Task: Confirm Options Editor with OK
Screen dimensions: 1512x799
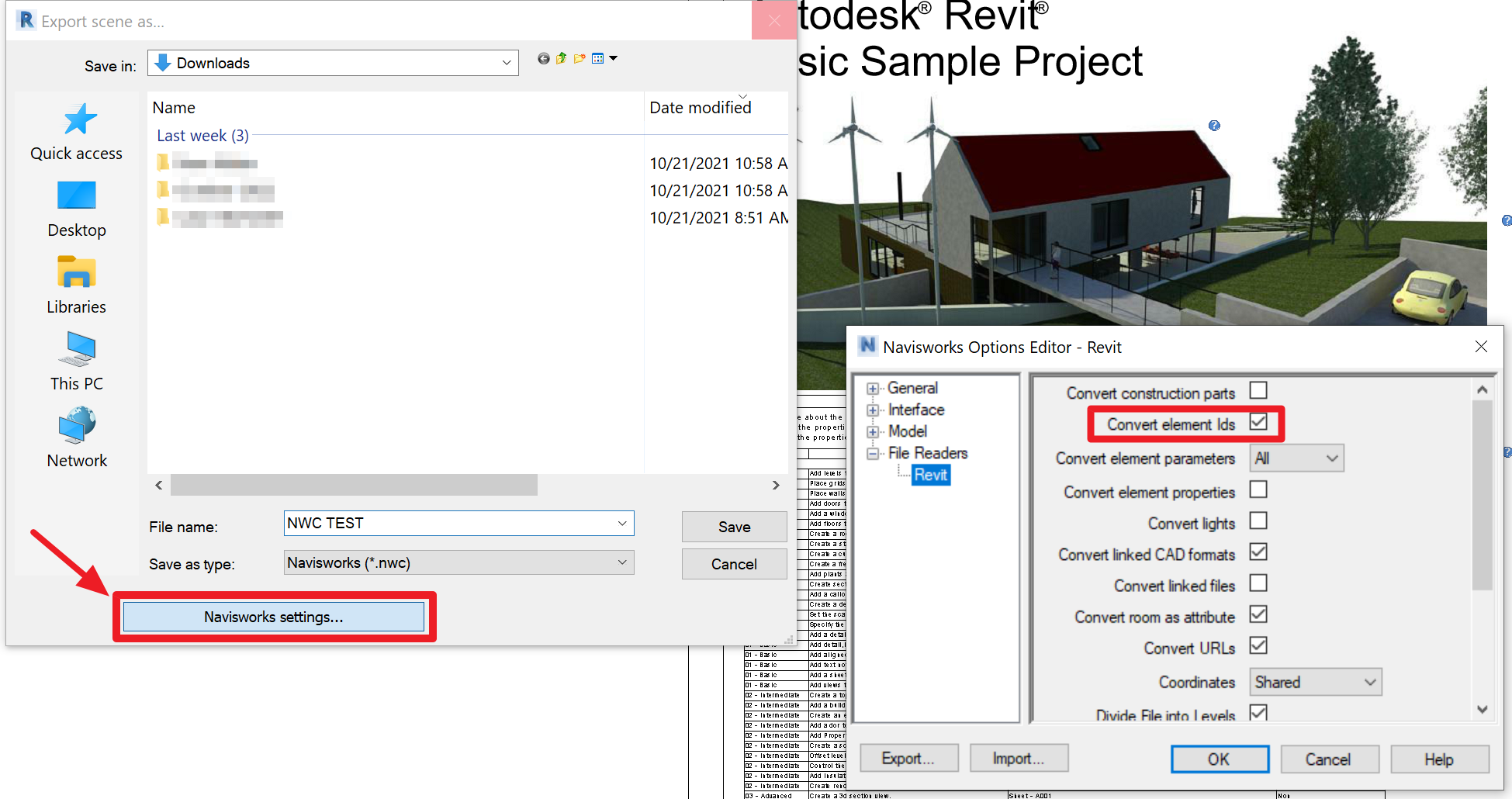Action: (x=1219, y=759)
